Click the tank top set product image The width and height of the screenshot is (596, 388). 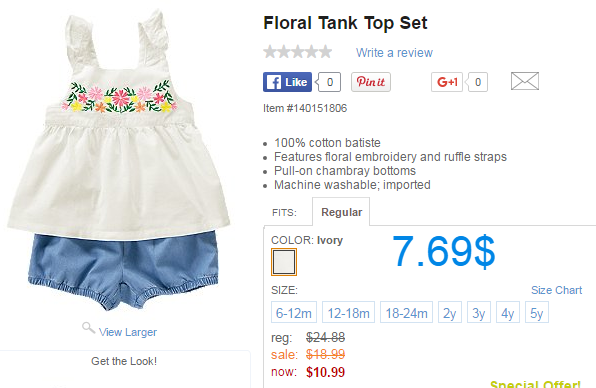(119, 160)
